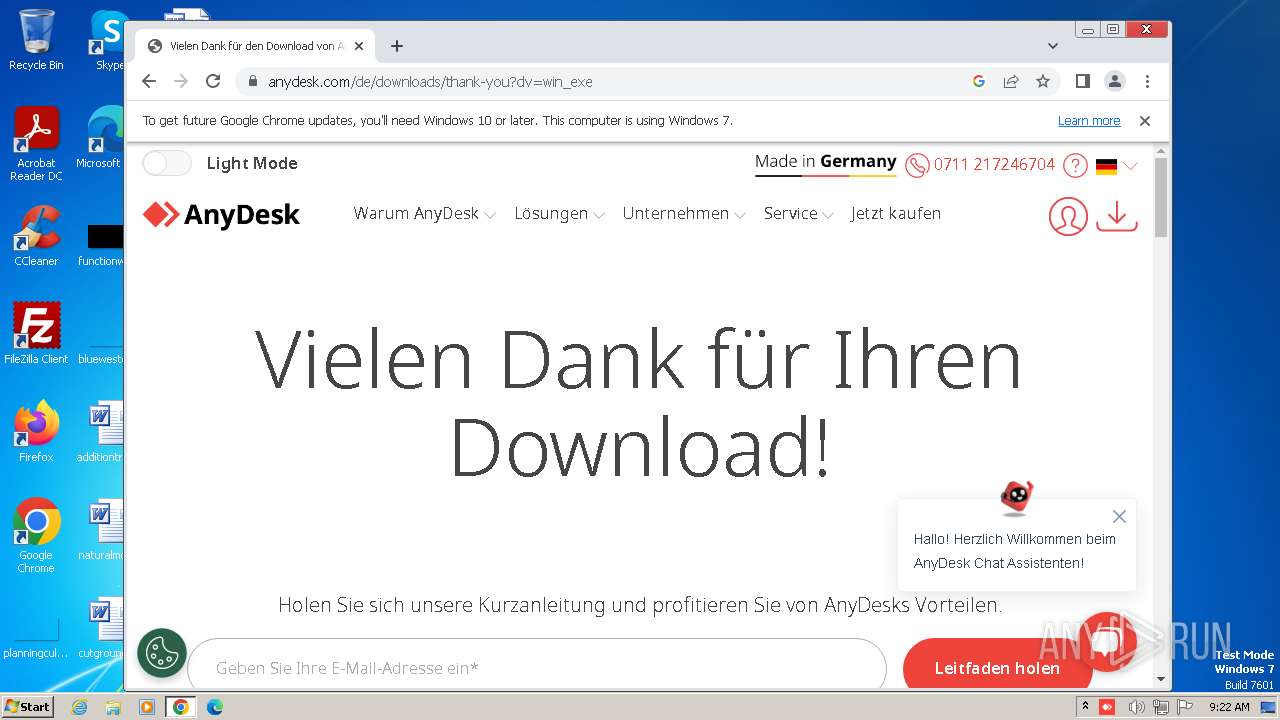Share this page via share icon

coord(1011,82)
